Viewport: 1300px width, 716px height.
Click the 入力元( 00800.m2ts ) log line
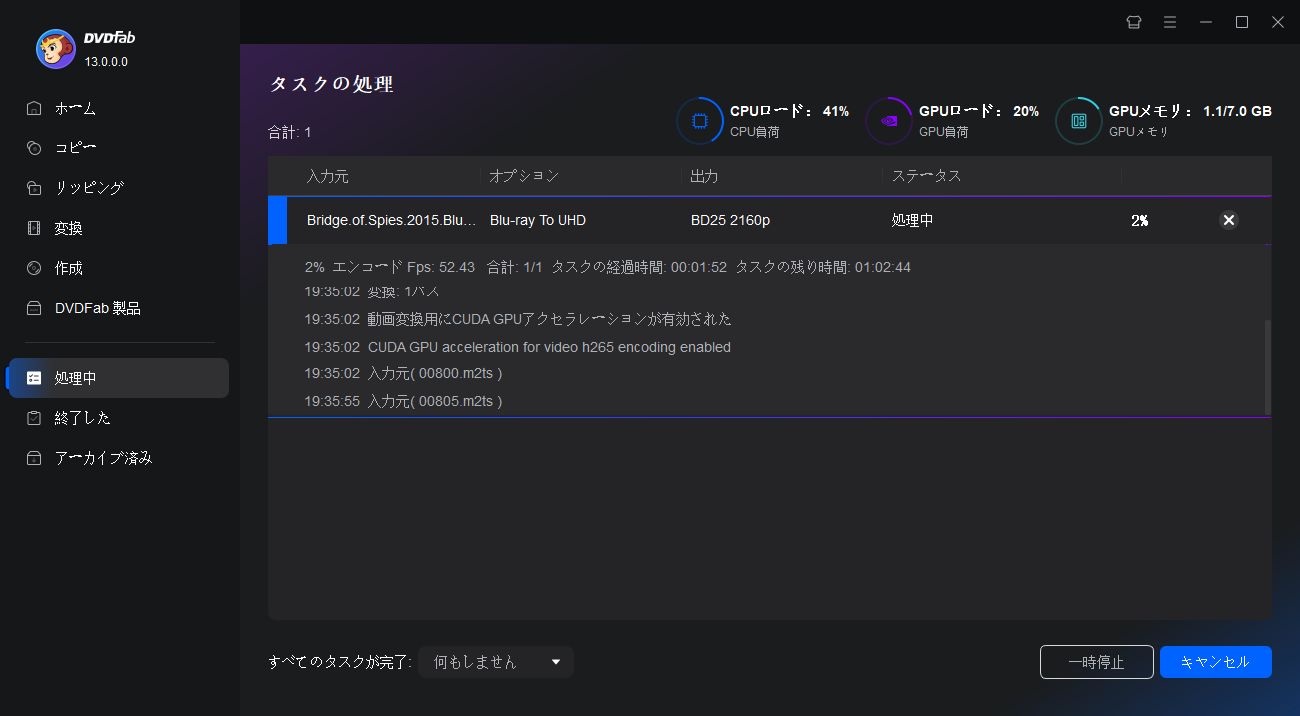[403, 373]
